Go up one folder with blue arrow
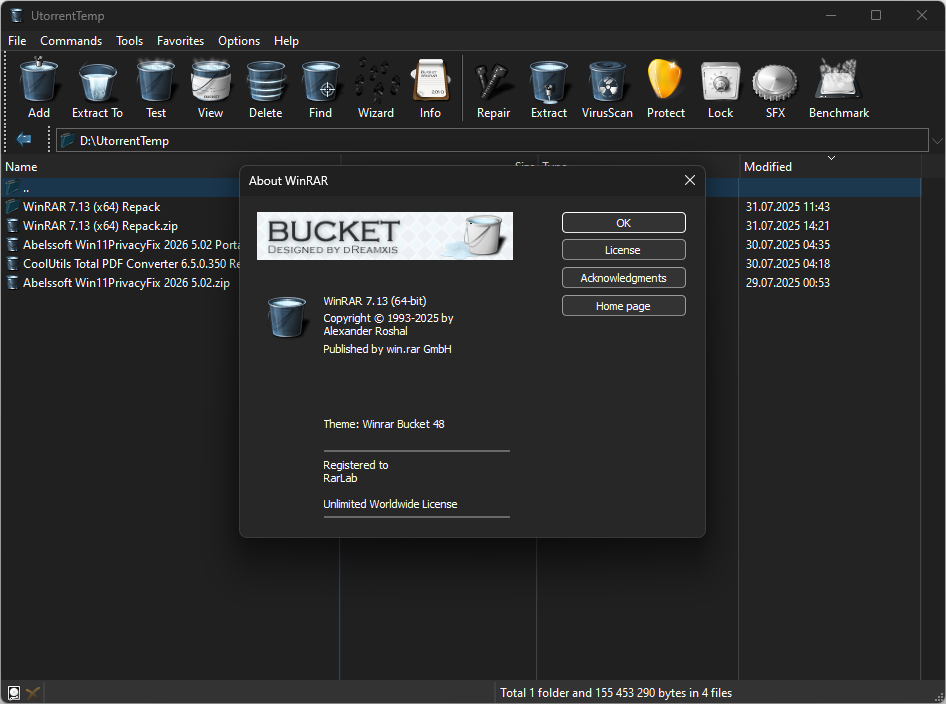The image size is (946, 704). tap(24, 139)
